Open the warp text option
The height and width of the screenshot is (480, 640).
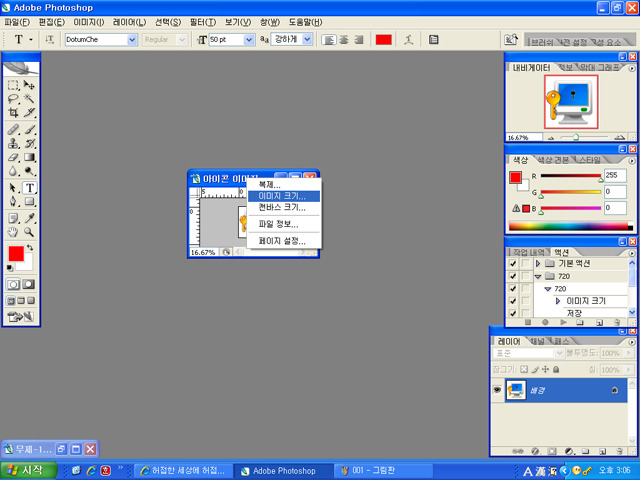(408, 40)
